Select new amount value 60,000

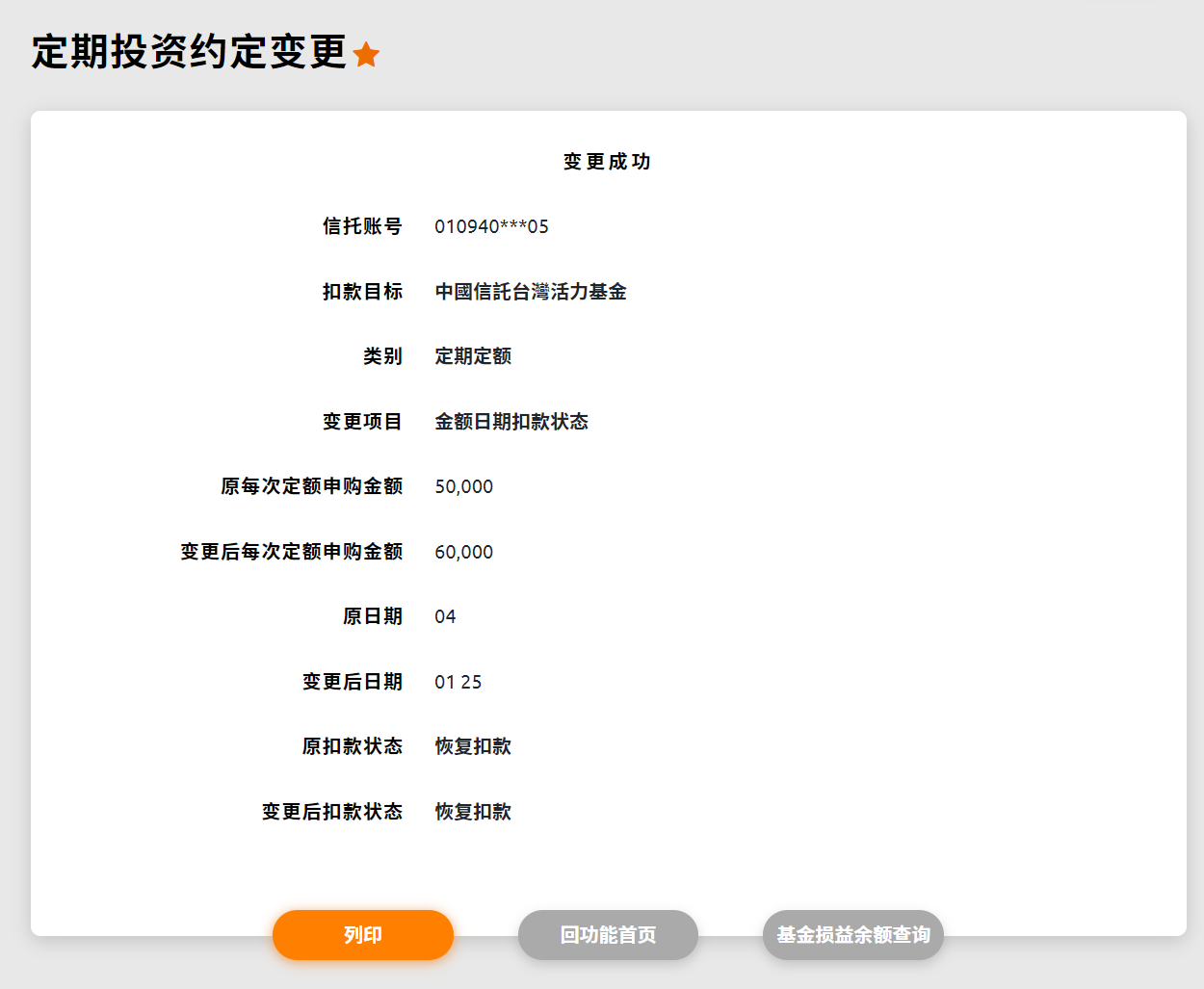click(463, 552)
